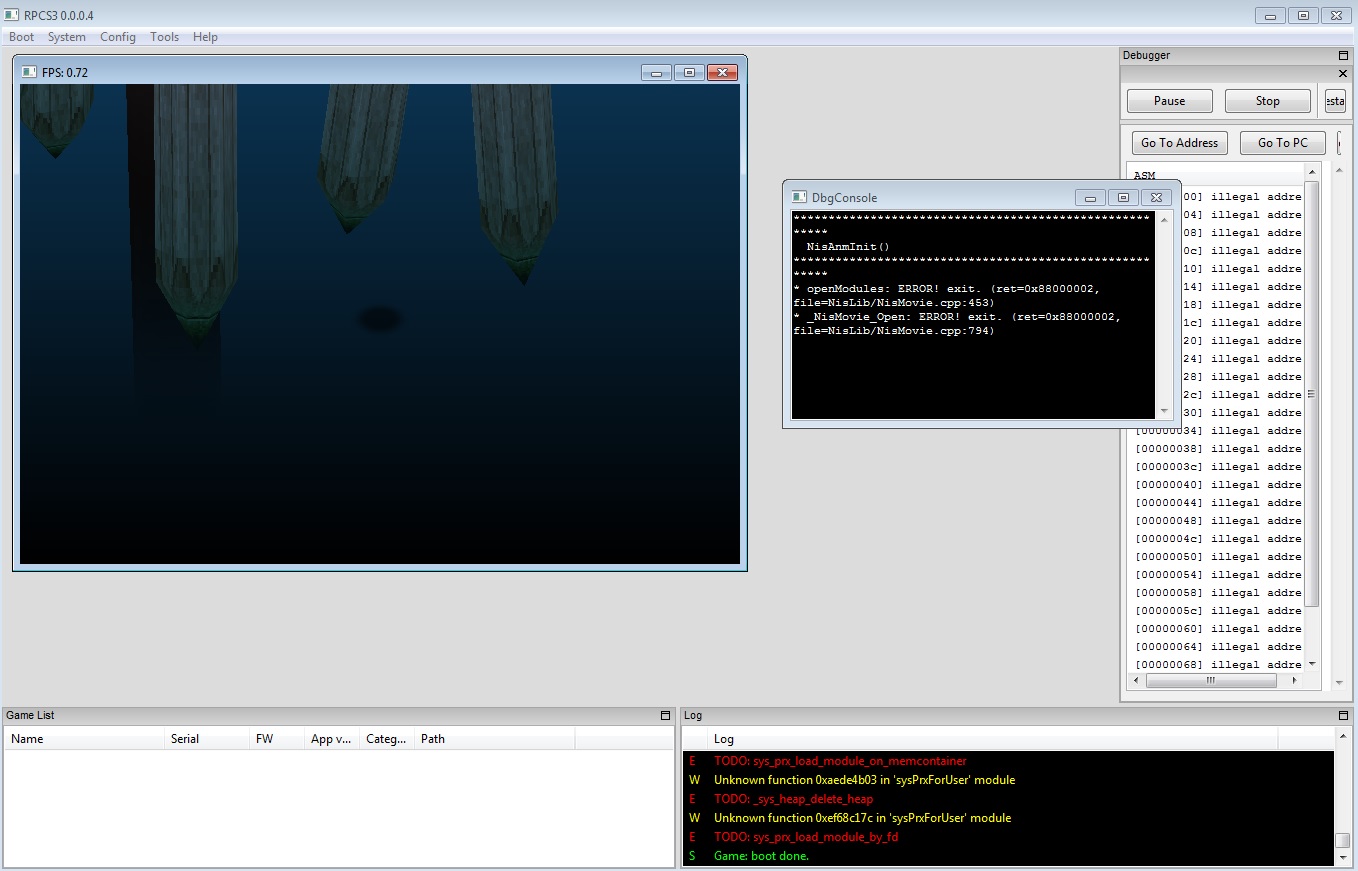The width and height of the screenshot is (1358, 871).
Task: Open the Boot menu
Action: point(21,37)
